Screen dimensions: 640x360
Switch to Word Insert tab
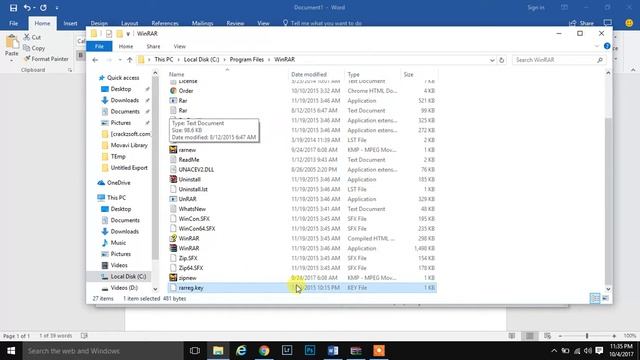coord(70,23)
